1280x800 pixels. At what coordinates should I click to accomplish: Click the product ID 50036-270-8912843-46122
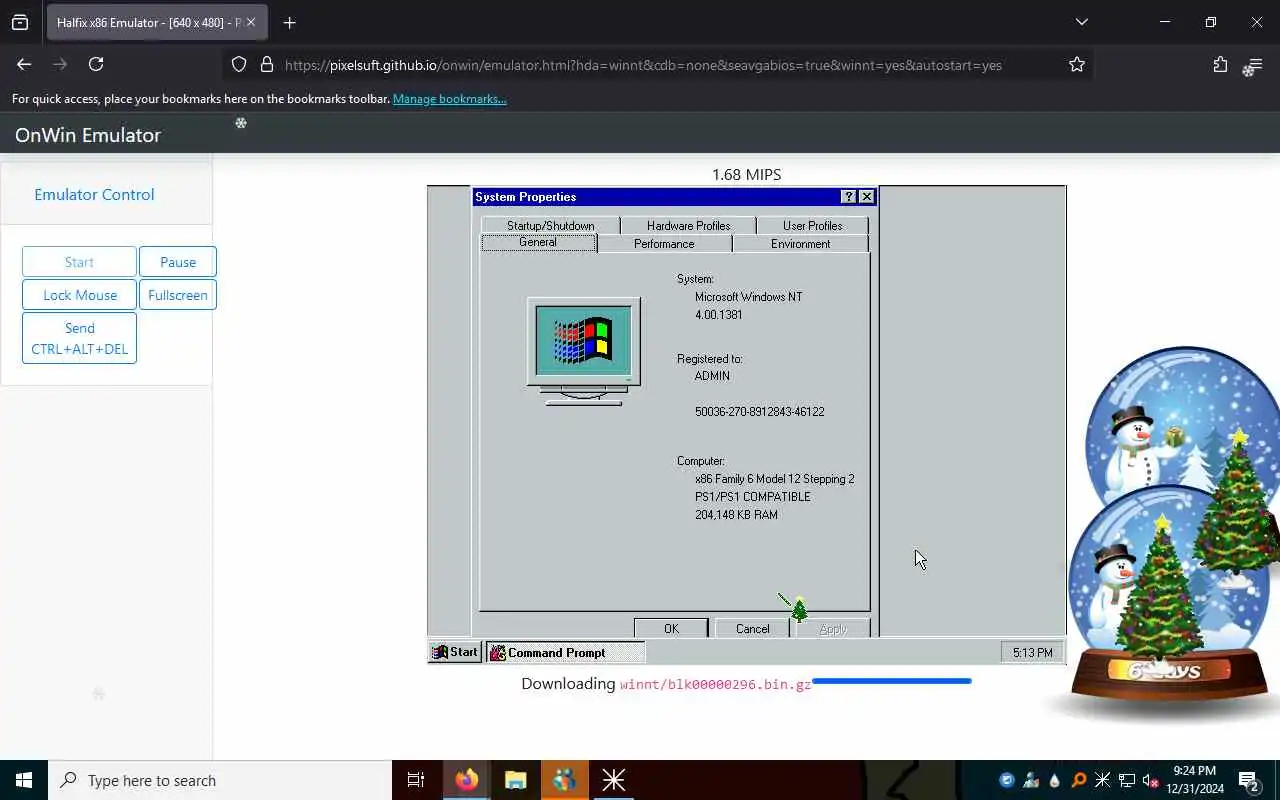[x=760, y=412]
